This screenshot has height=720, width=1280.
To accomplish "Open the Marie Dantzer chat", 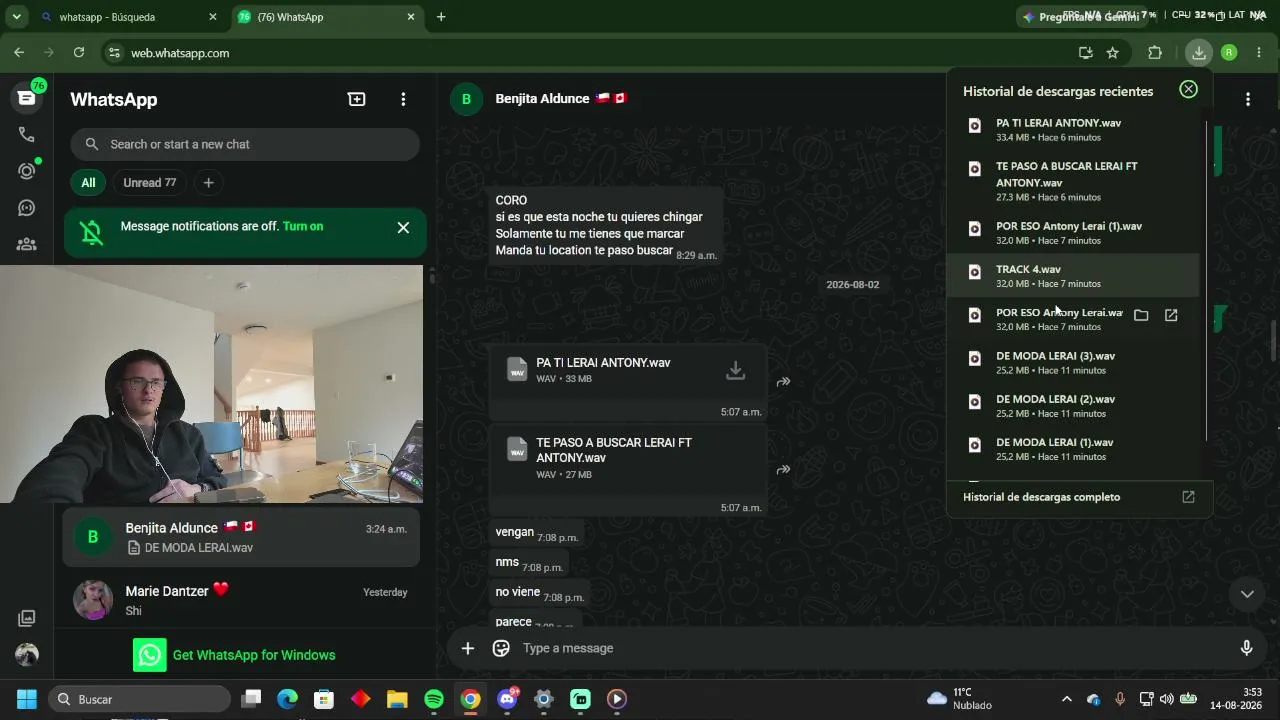I will [x=241, y=600].
